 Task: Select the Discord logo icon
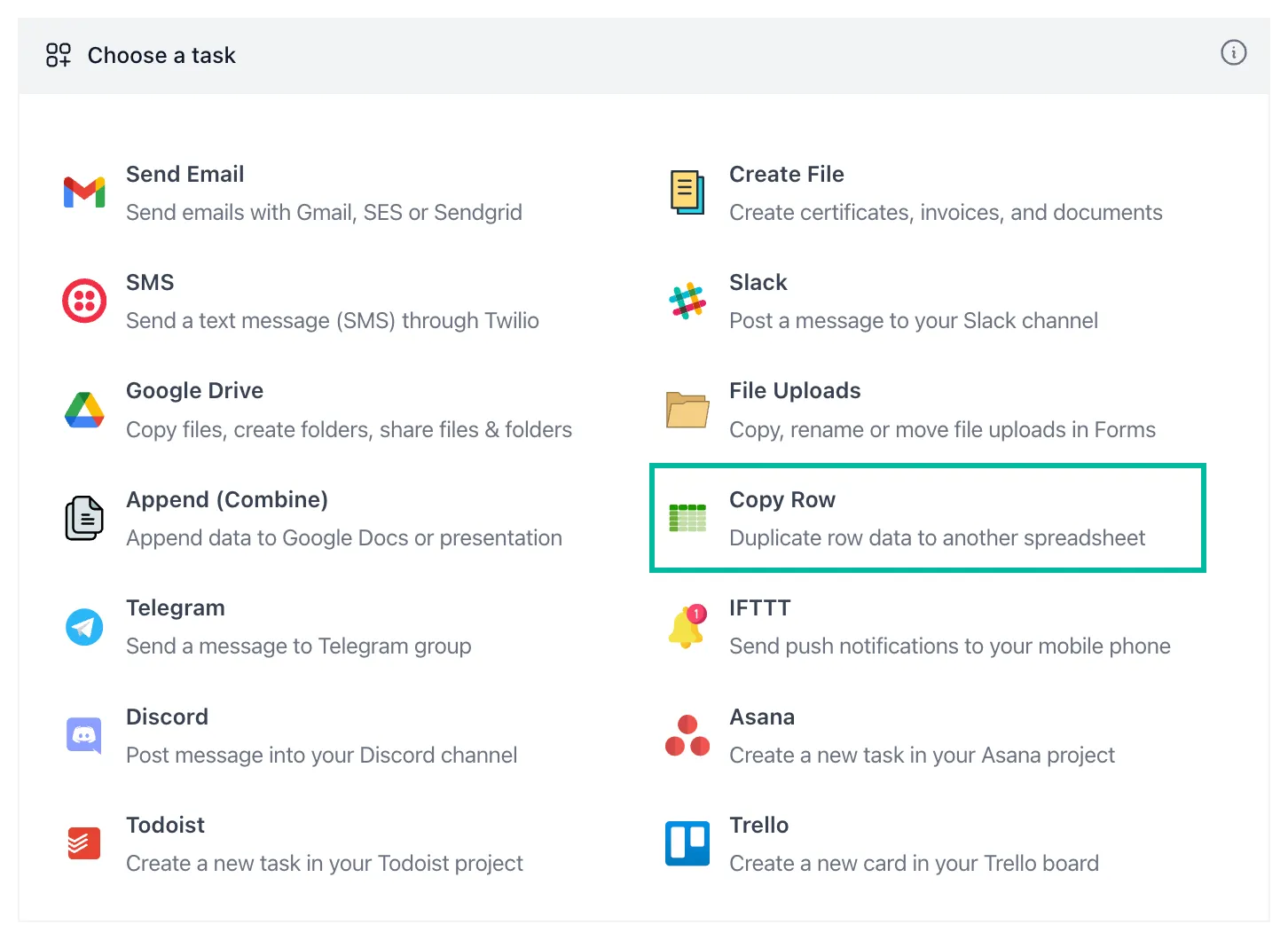click(x=84, y=735)
